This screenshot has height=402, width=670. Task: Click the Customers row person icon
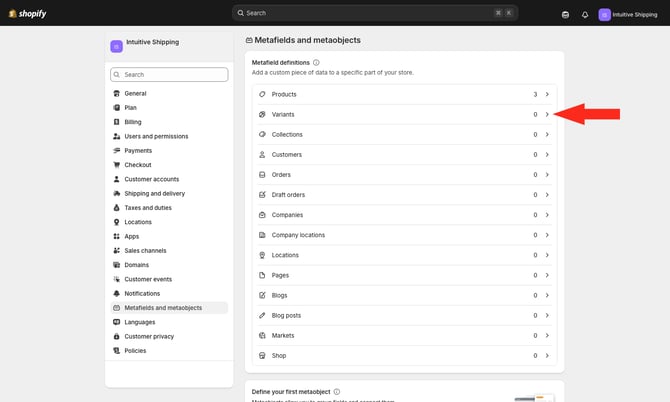point(262,155)
